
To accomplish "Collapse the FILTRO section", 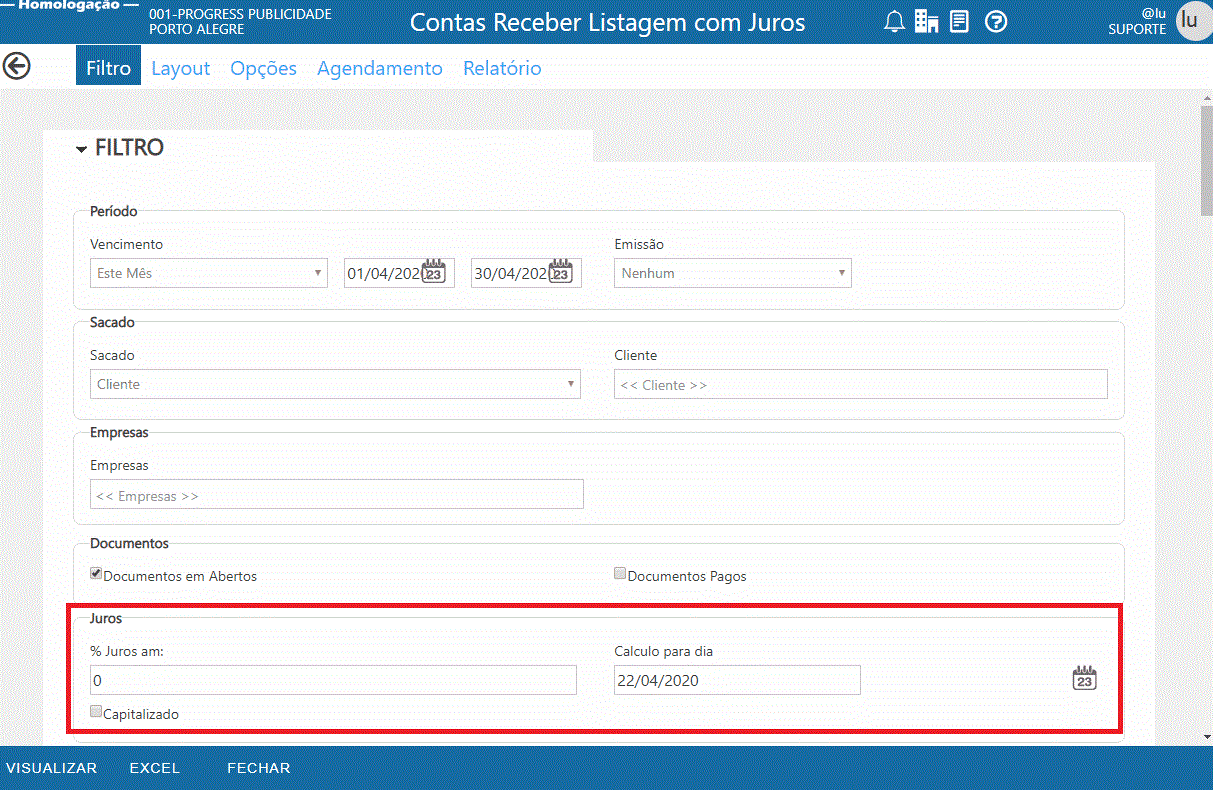I will point(81,149).
